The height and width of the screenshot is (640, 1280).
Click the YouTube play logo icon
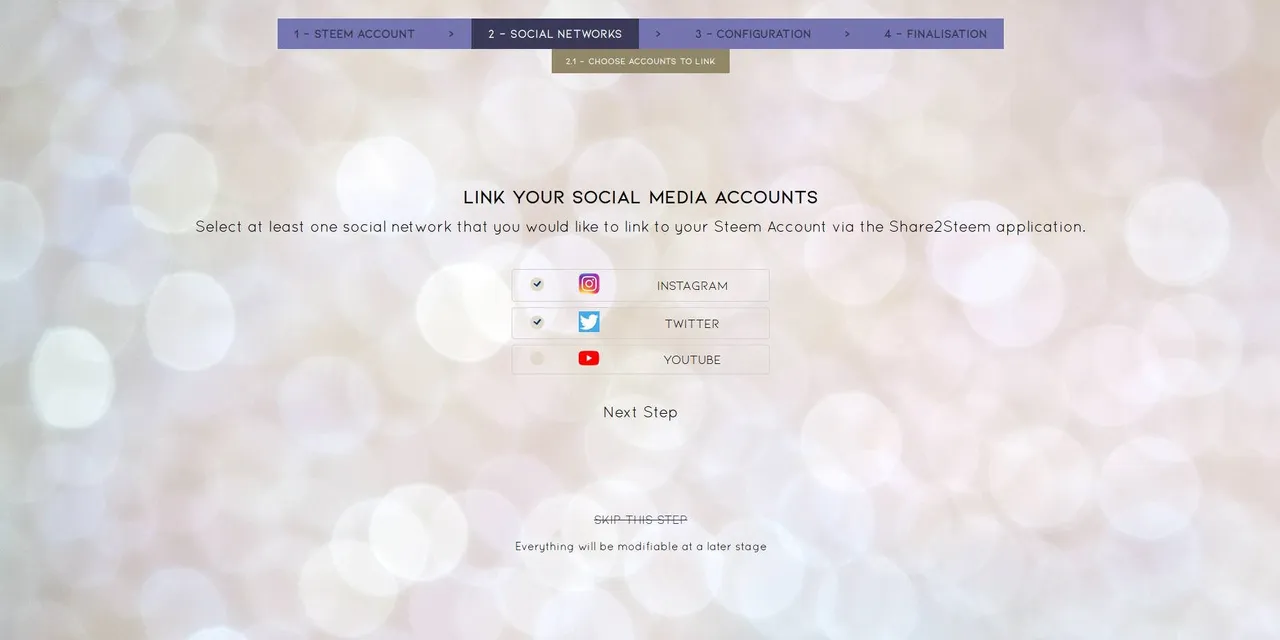[589, 358]
